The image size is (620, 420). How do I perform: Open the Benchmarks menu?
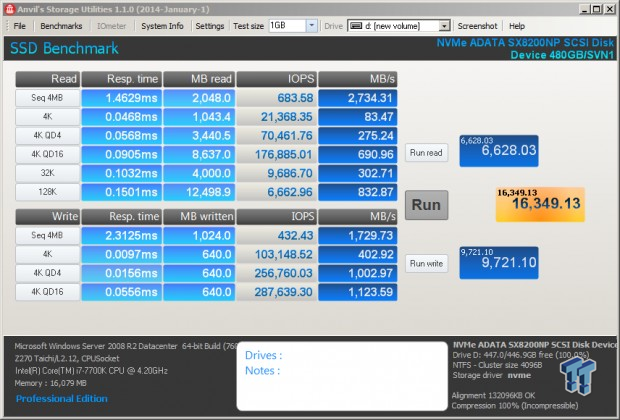61,25
